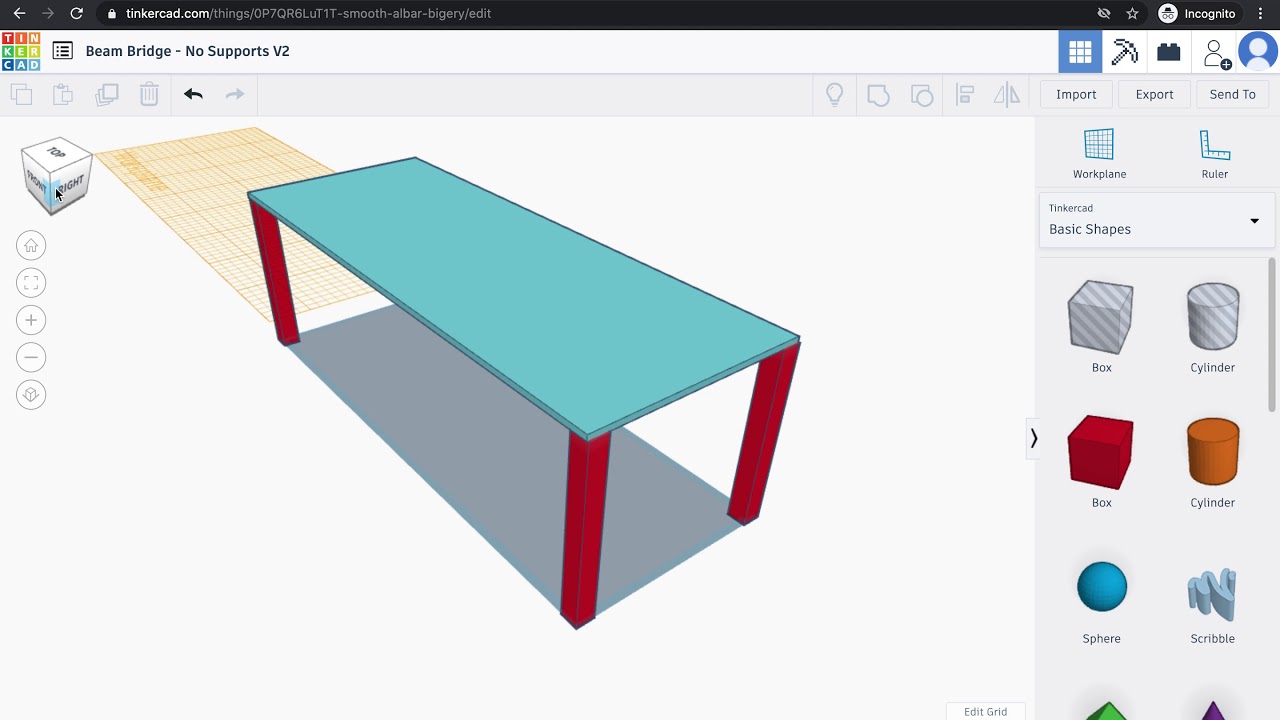The image size is (1280, 720).
Task: Collapse the shapes panel chevron
Action: pos(1034,438)
